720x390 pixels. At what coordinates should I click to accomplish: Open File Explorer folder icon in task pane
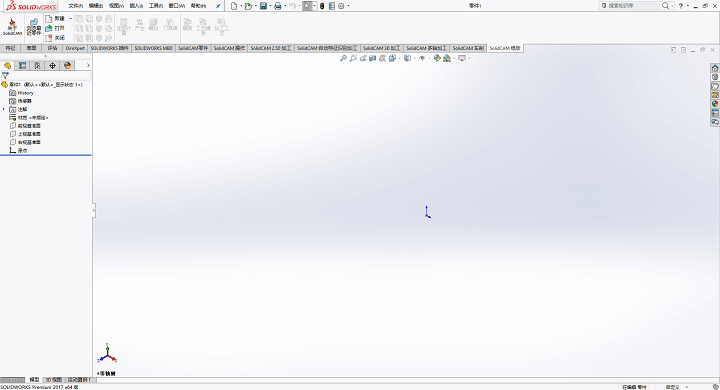715,86
